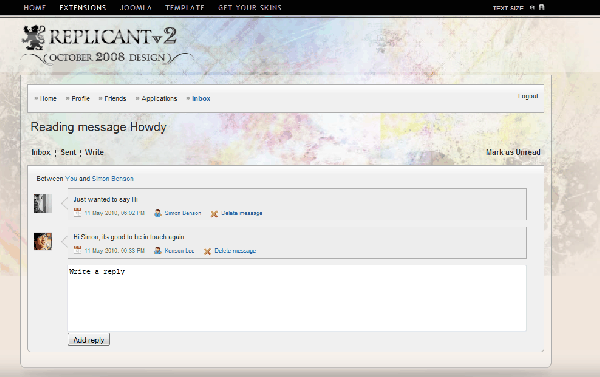Click the sender name on the 'Hi Simon' message
This screenshot has width=600, height=377.
(x=179, y=251)
